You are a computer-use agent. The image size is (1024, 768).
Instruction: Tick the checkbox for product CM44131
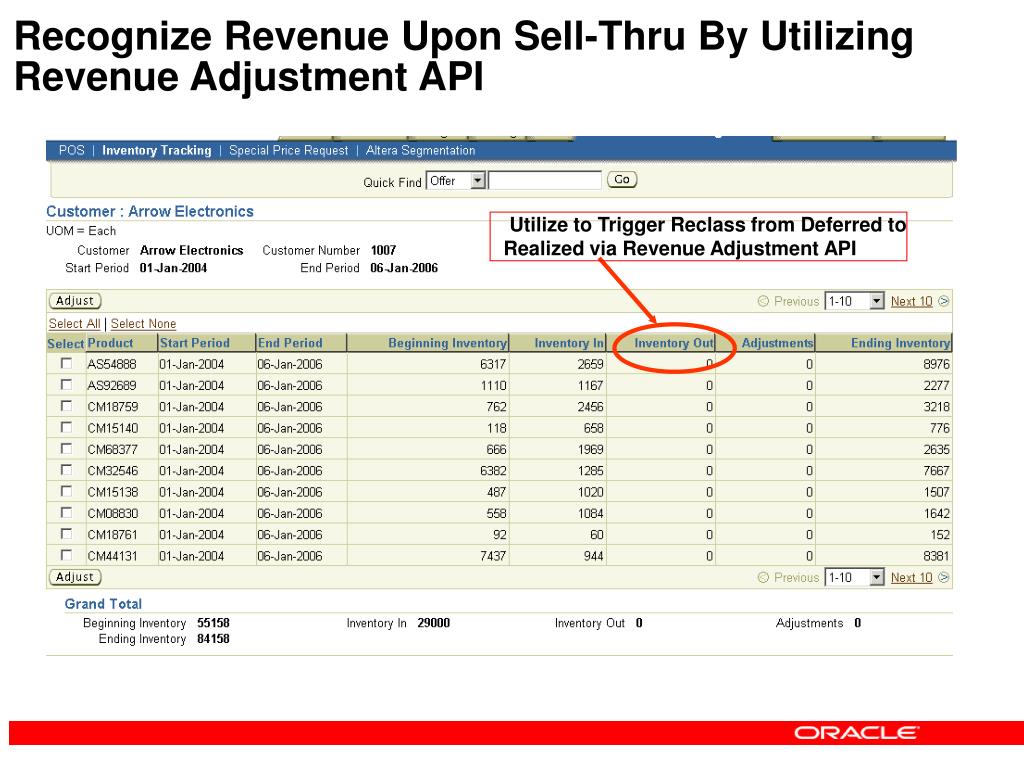click(66, 555)
